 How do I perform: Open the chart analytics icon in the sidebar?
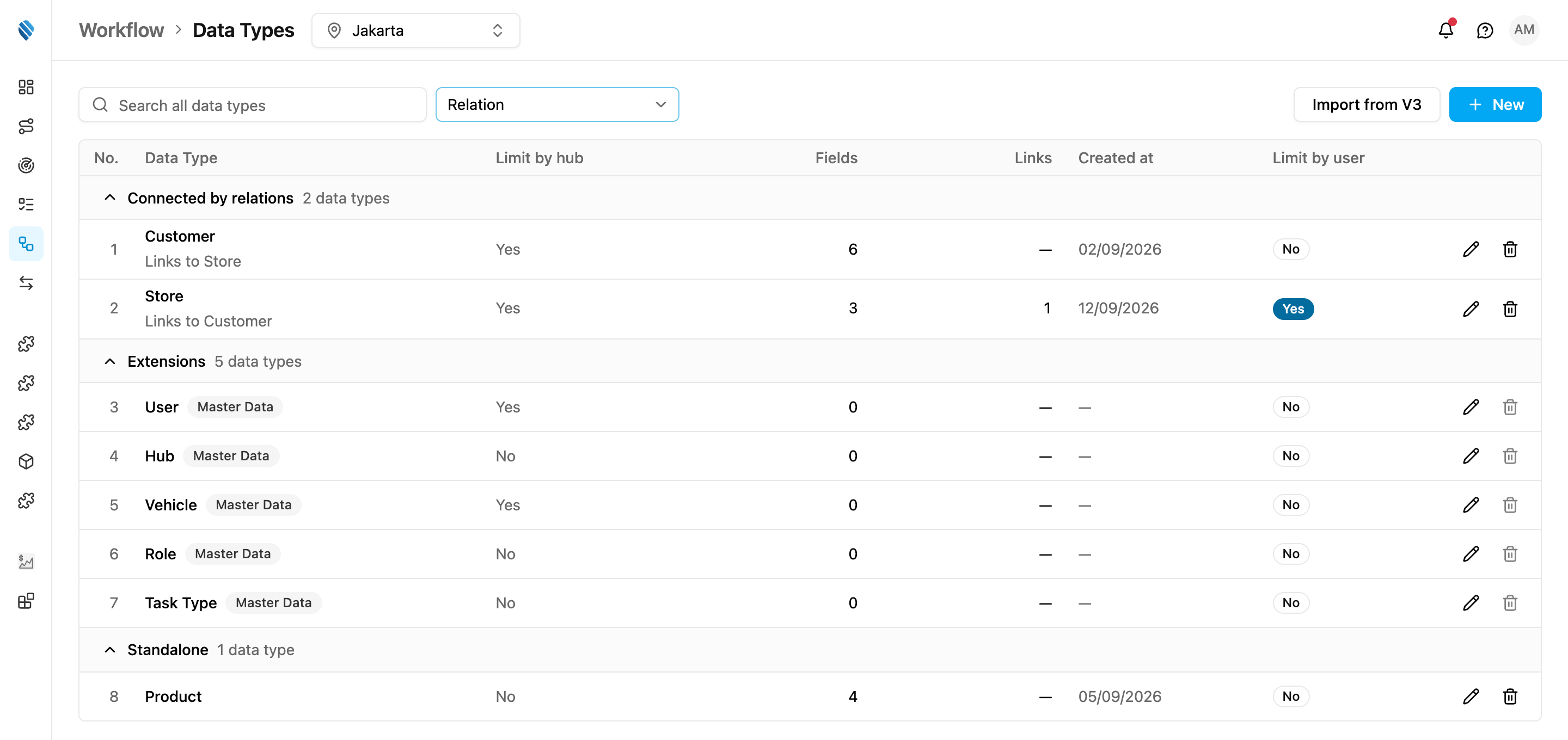tap(26, 561)
